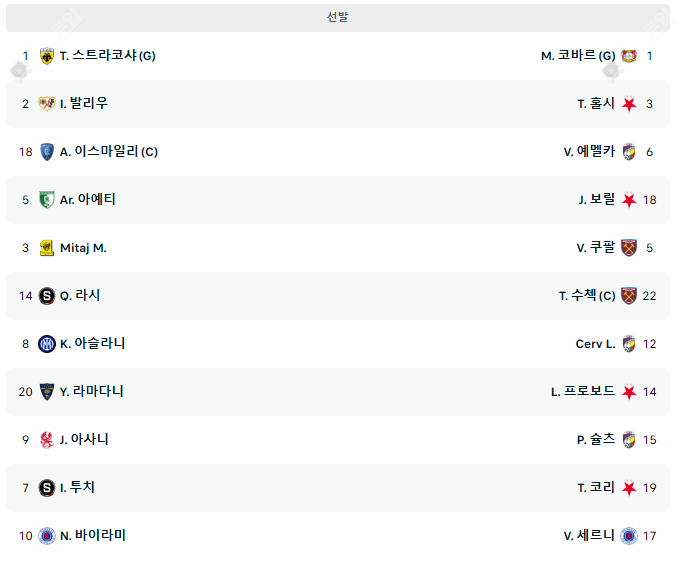Click the West Ham crest beside V. 쿠팔

(628, 248)
